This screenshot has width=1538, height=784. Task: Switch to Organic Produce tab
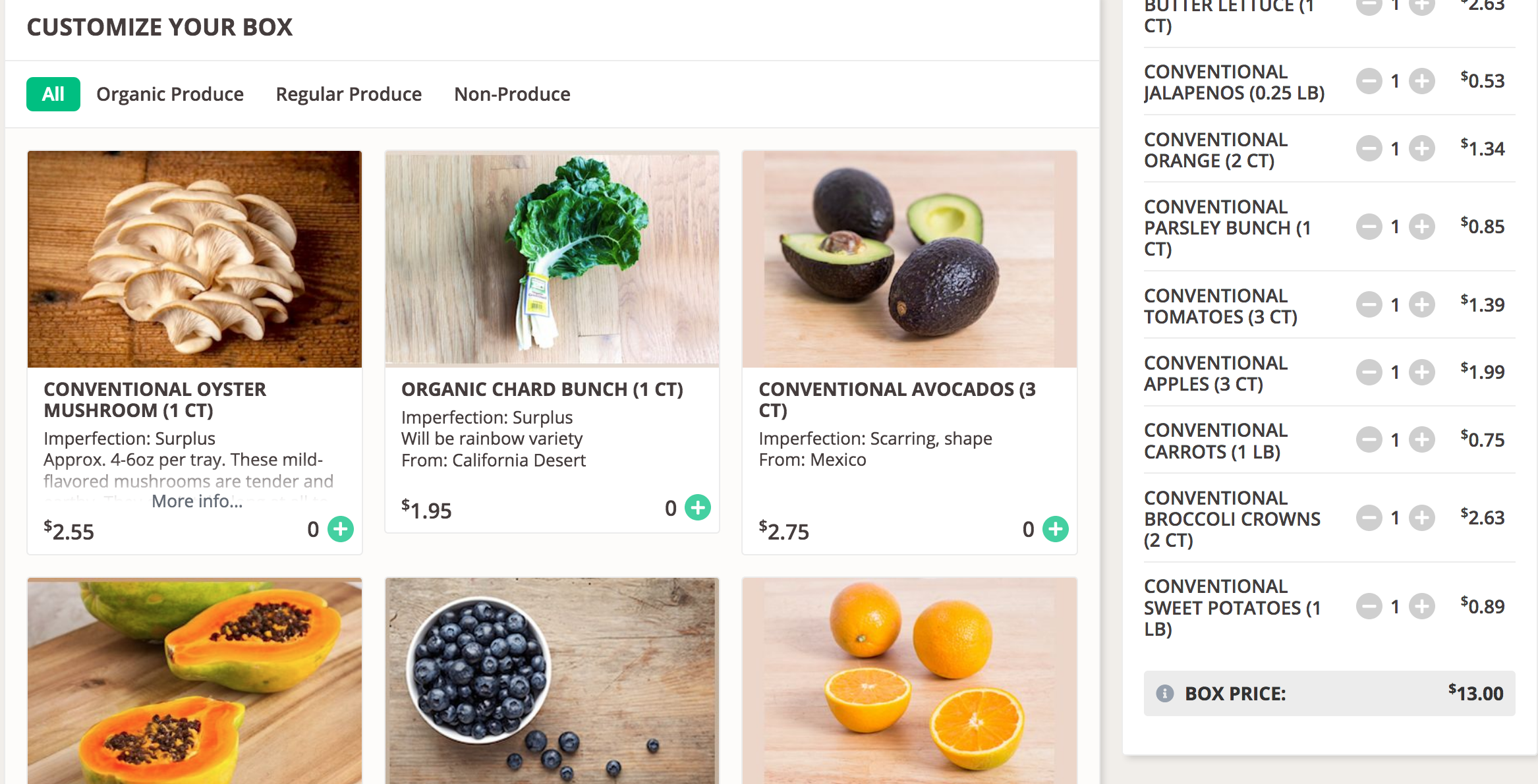[170, 94]
